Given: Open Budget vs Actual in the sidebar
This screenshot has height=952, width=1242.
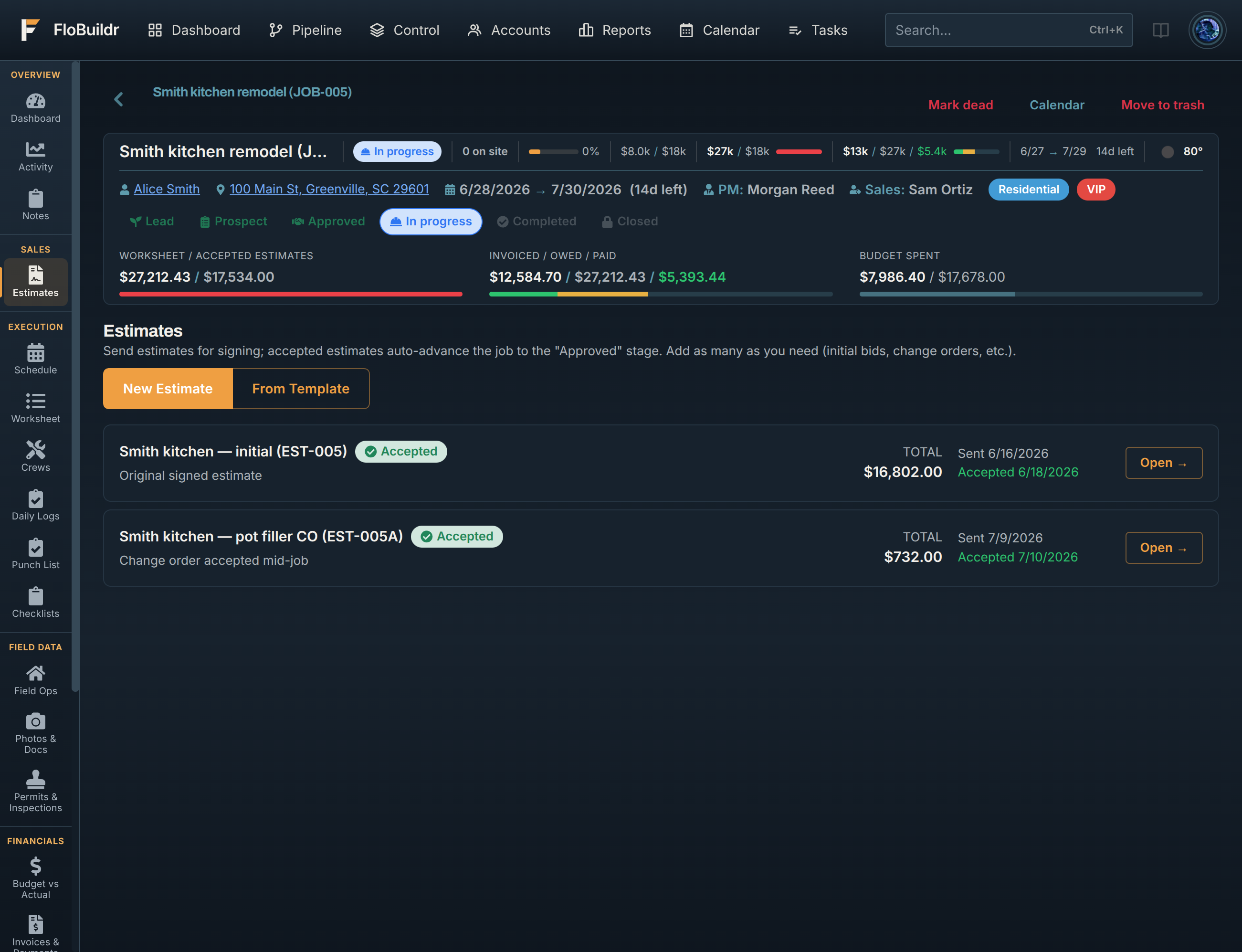Looking at the screenshot, I should coord(35,879).
